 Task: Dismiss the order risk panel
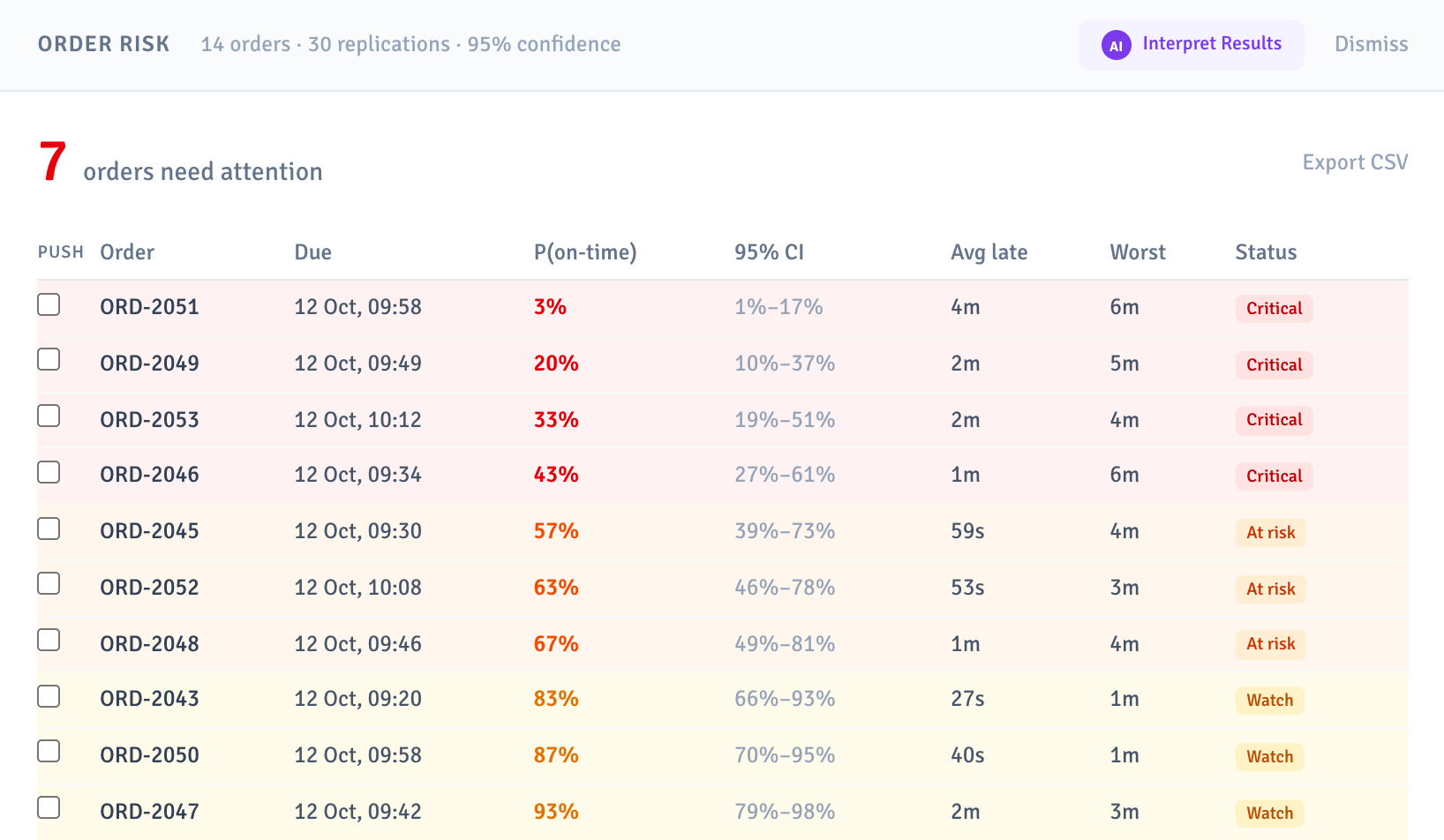tap(1371, 44)
